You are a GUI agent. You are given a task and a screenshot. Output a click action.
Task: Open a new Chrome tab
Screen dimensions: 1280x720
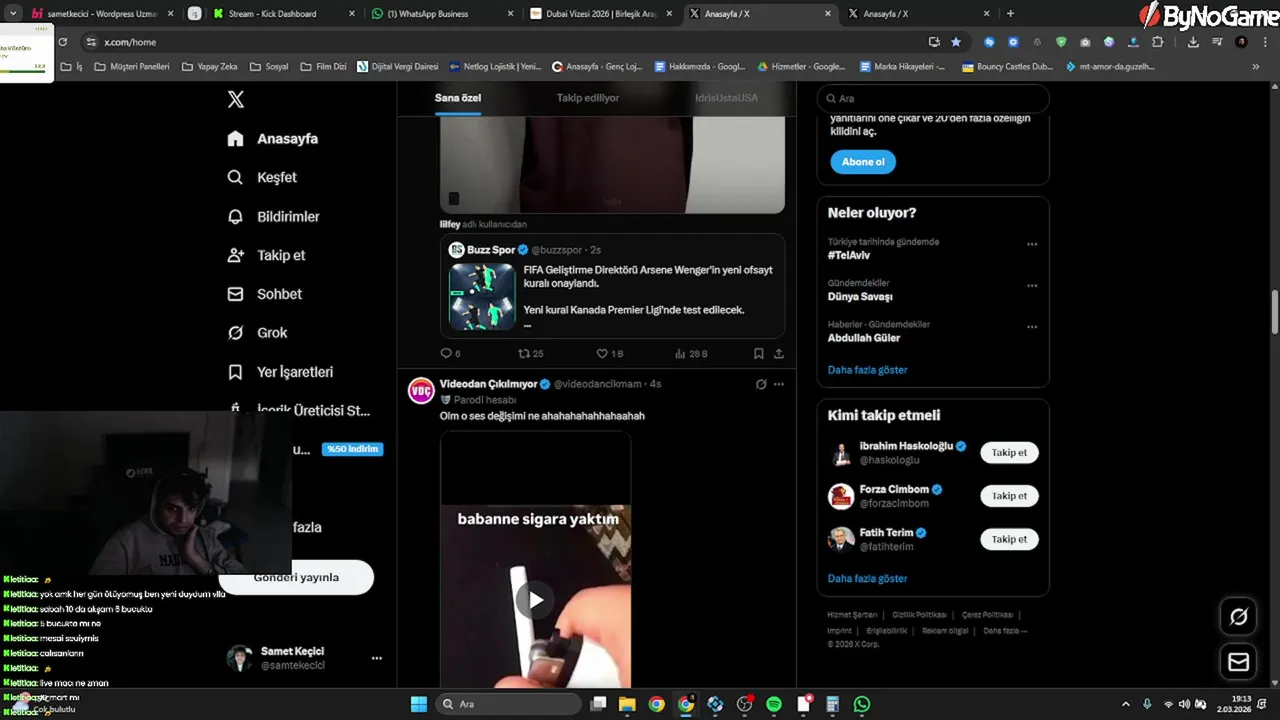click(x=1010, y=14)
